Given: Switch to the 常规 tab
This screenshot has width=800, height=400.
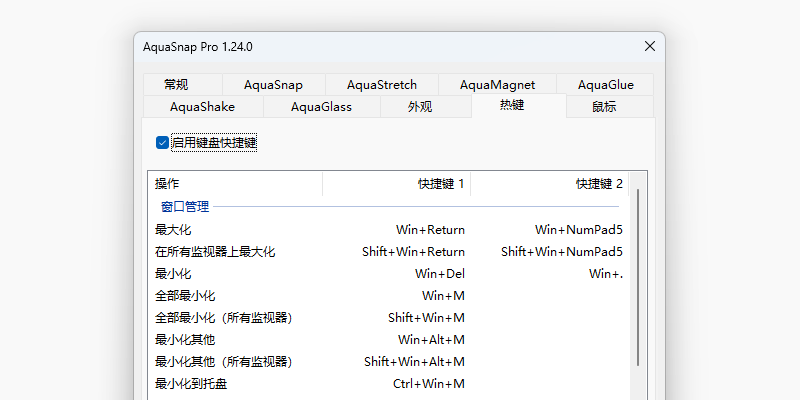Looking at the screenshot, I should tap(176, 85).
